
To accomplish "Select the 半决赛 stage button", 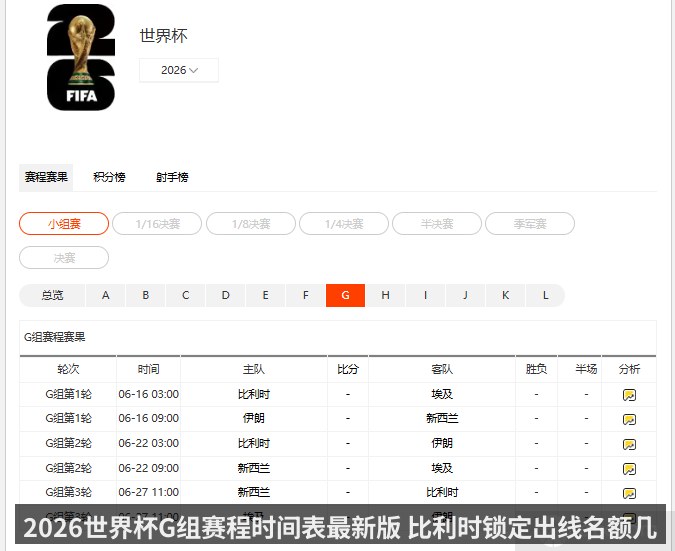I will pyautogui.click(x=437, y=224).
